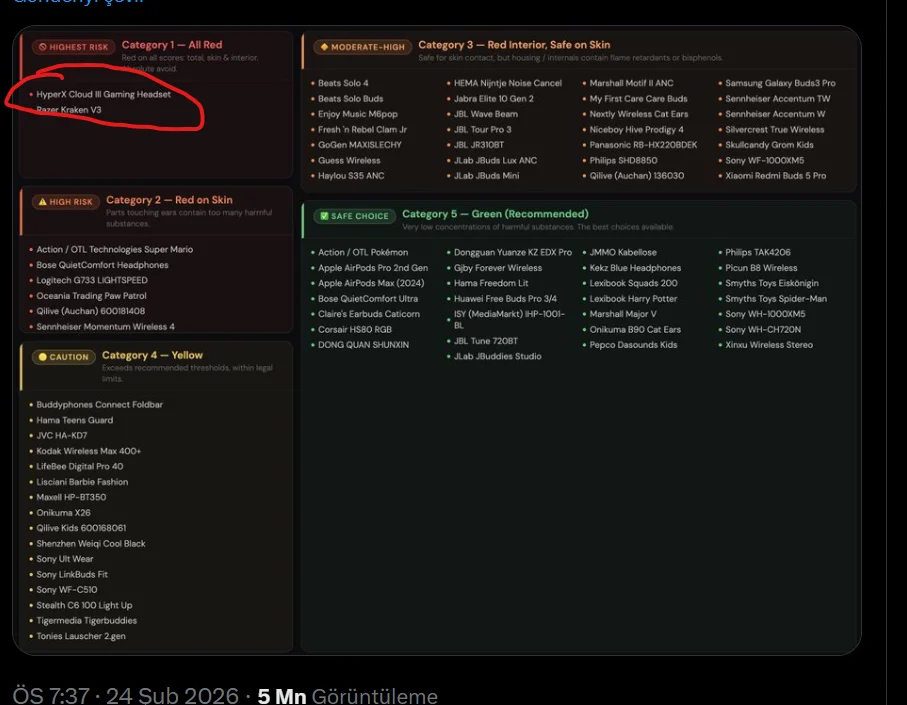Click the '5 Mn Görüntüleme' view count
Viewport: 907px width, 705px height.
(x=348, y=695)
